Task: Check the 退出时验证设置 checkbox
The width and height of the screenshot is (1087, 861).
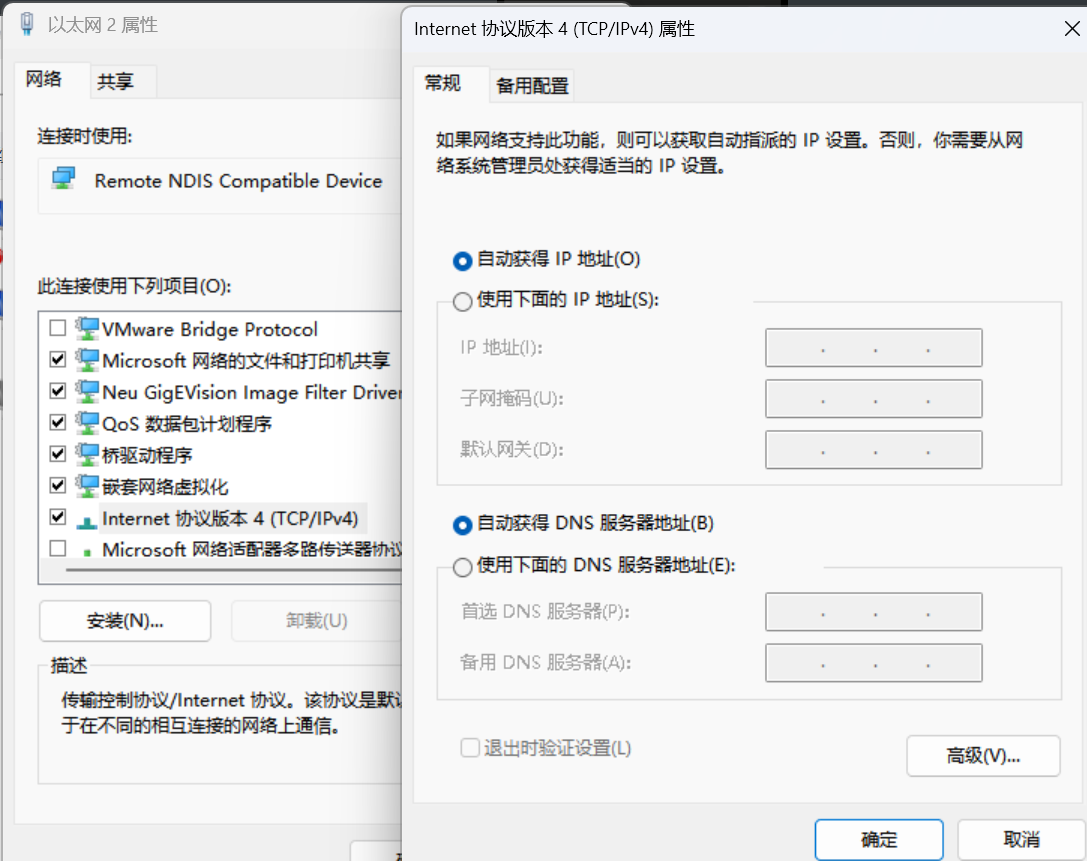Action: [470, 747]
